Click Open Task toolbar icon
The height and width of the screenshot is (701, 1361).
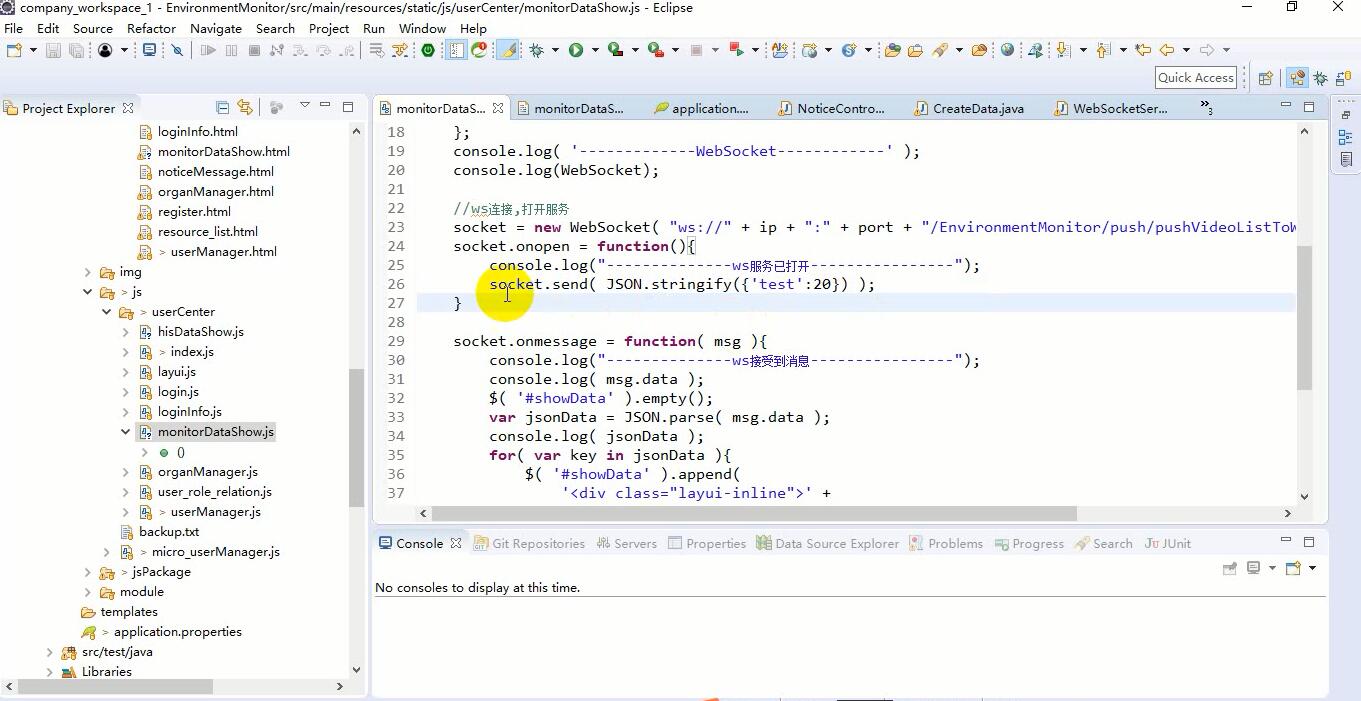coord(915,50)
